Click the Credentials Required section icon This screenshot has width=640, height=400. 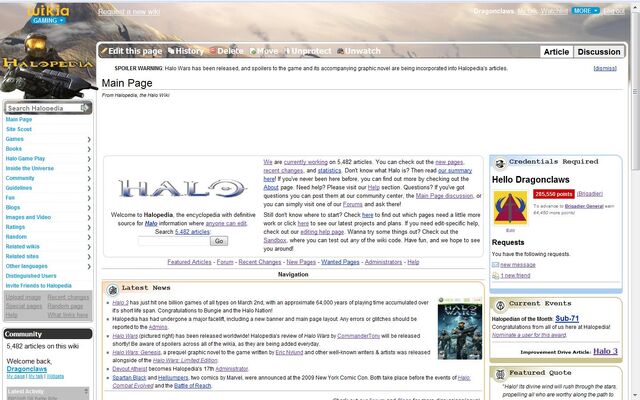(x=500, y=163)
